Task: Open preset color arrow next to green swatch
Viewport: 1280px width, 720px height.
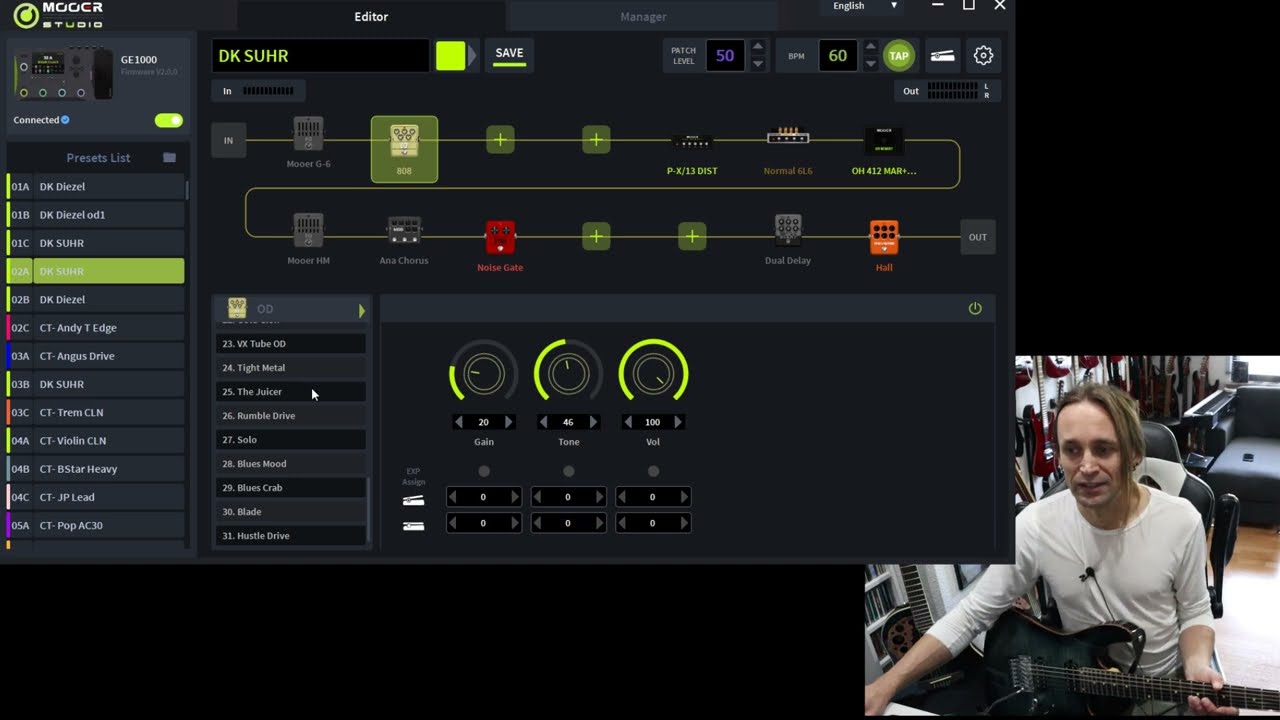Action: point(473,56)
